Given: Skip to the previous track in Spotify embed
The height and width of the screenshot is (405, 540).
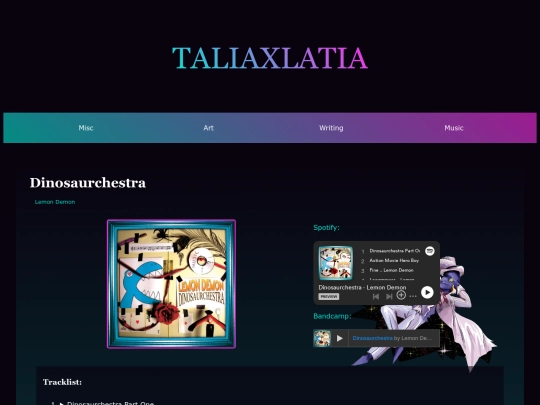Looking at the screenshot, I should 376,296.
